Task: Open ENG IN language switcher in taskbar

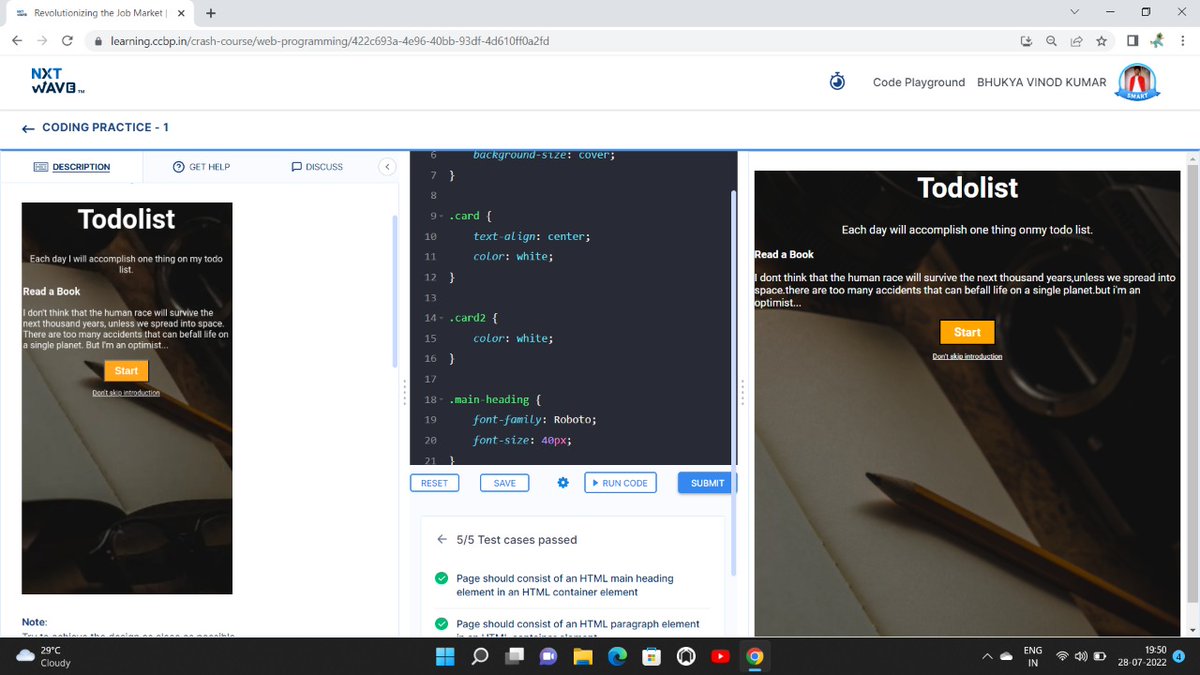Action: click(x=1033, y=656)
